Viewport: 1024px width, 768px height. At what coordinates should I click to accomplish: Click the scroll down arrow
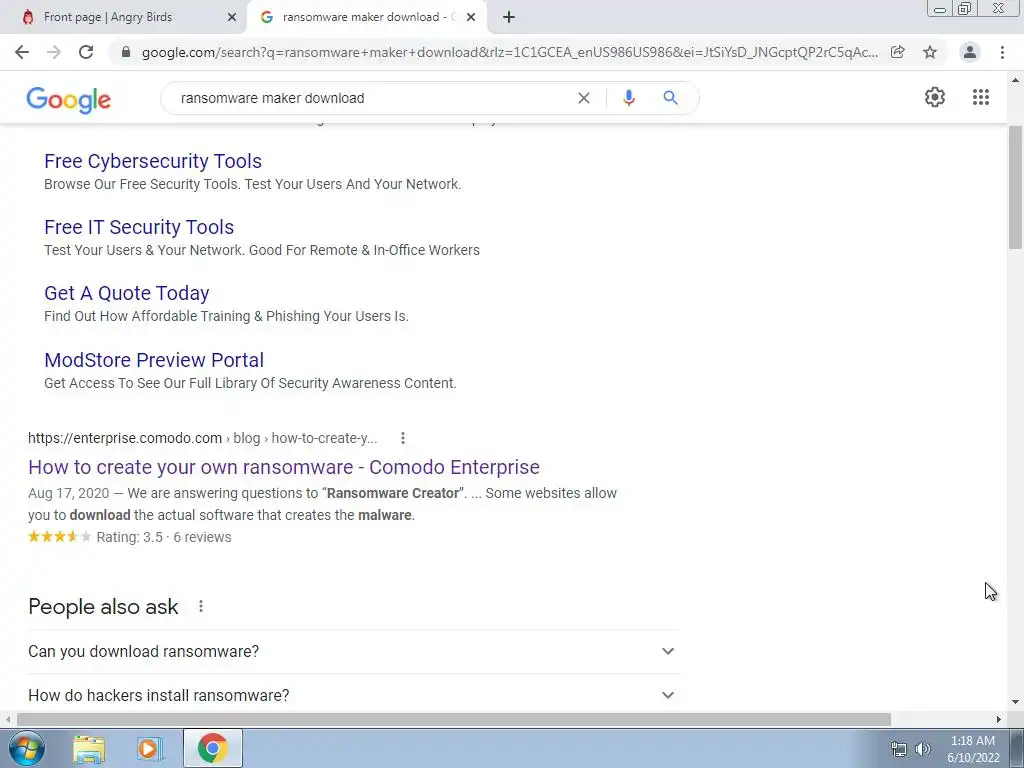[1015, 703]
